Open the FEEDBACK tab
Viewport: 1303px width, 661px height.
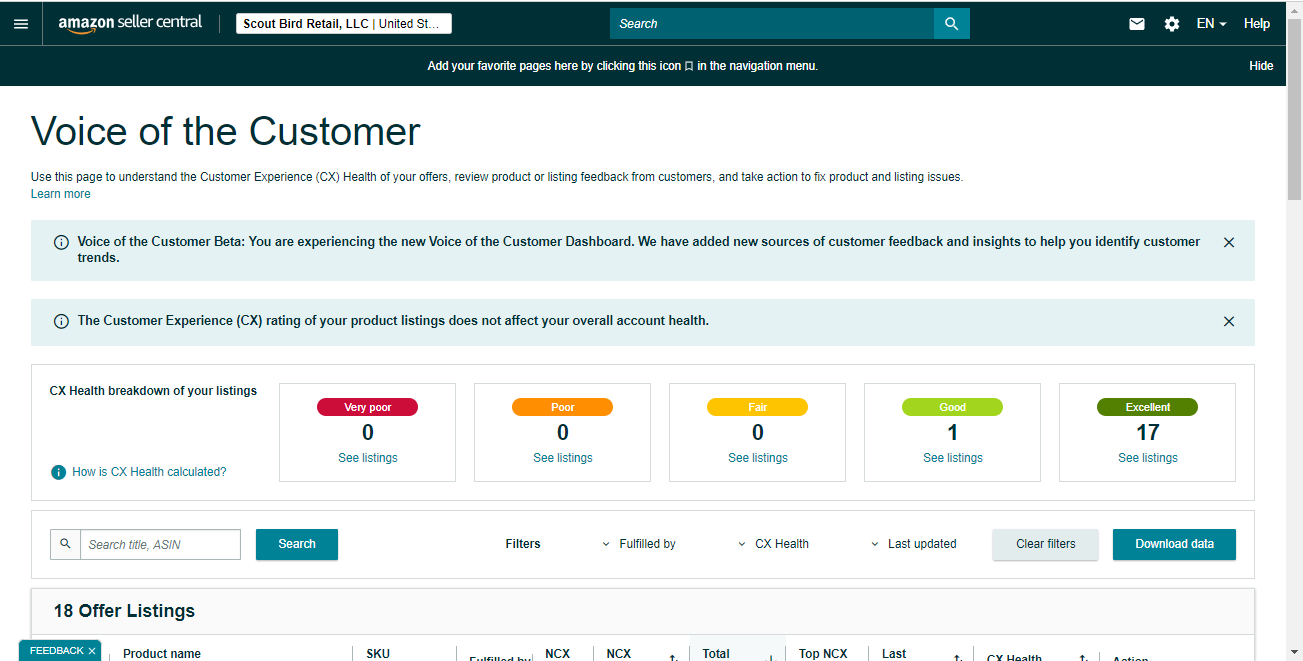(57, 651)
